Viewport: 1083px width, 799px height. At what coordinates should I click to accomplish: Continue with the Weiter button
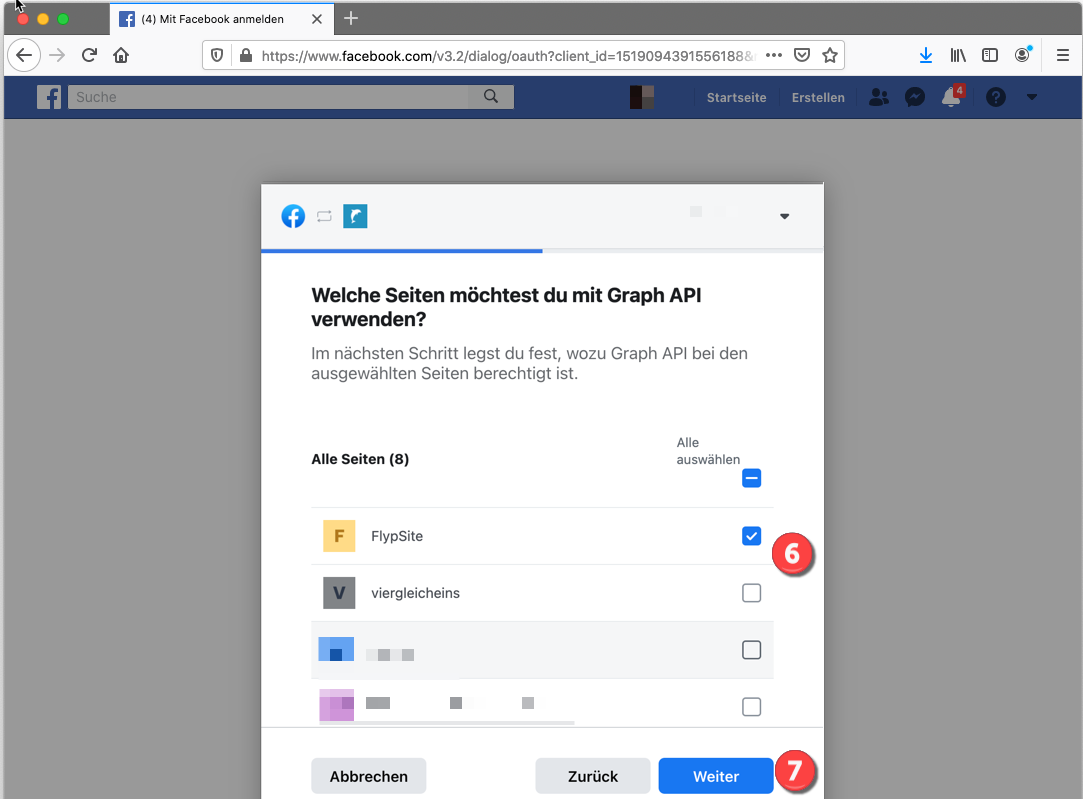coord(716,776)
